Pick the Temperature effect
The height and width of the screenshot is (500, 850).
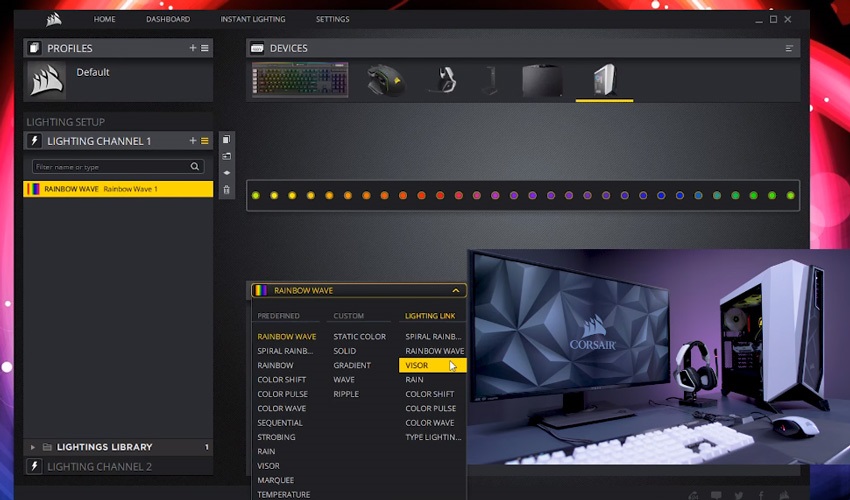284,495
